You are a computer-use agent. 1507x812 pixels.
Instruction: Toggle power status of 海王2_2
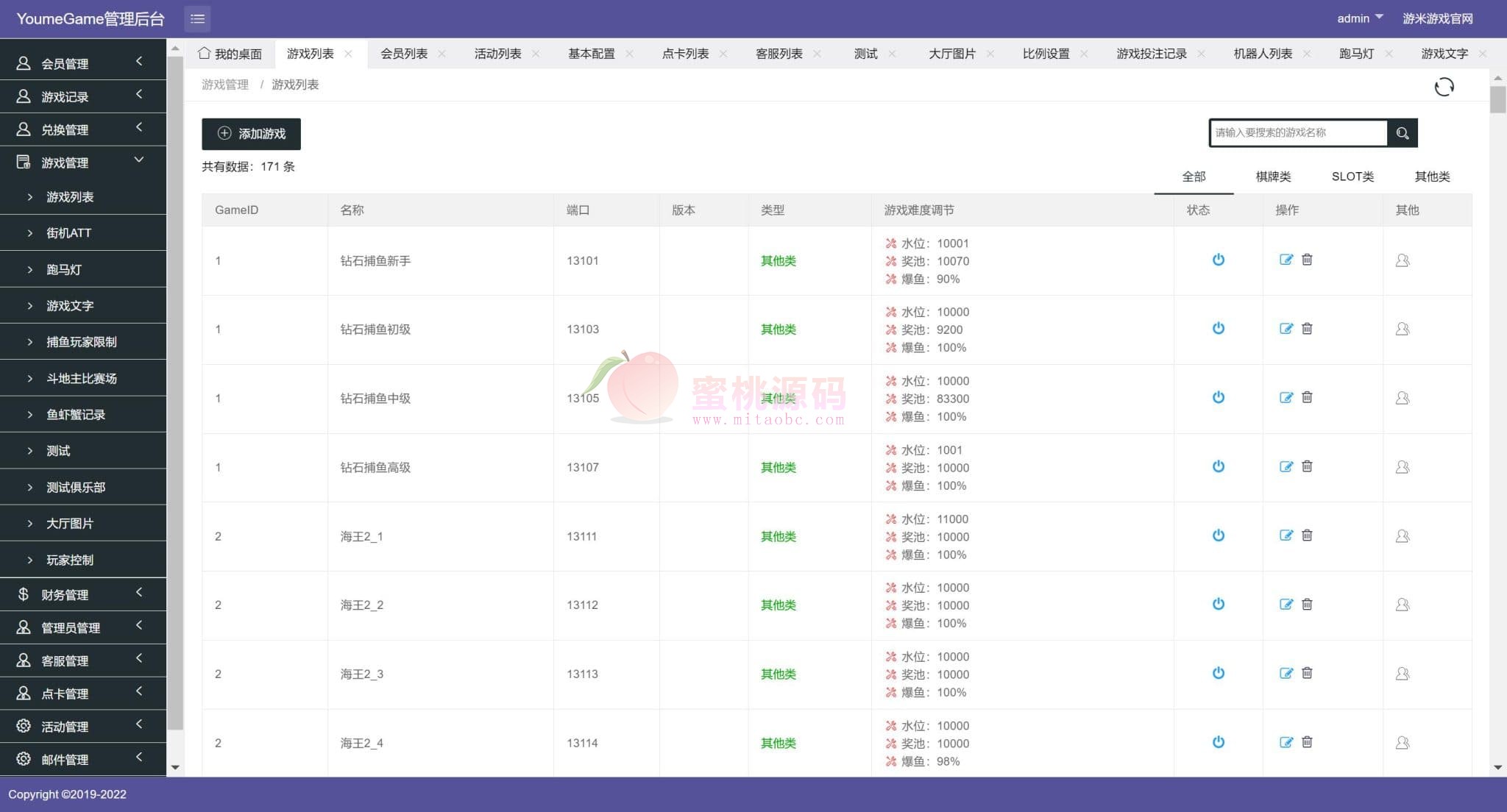pyautogui.click(x=1219, y=604)
